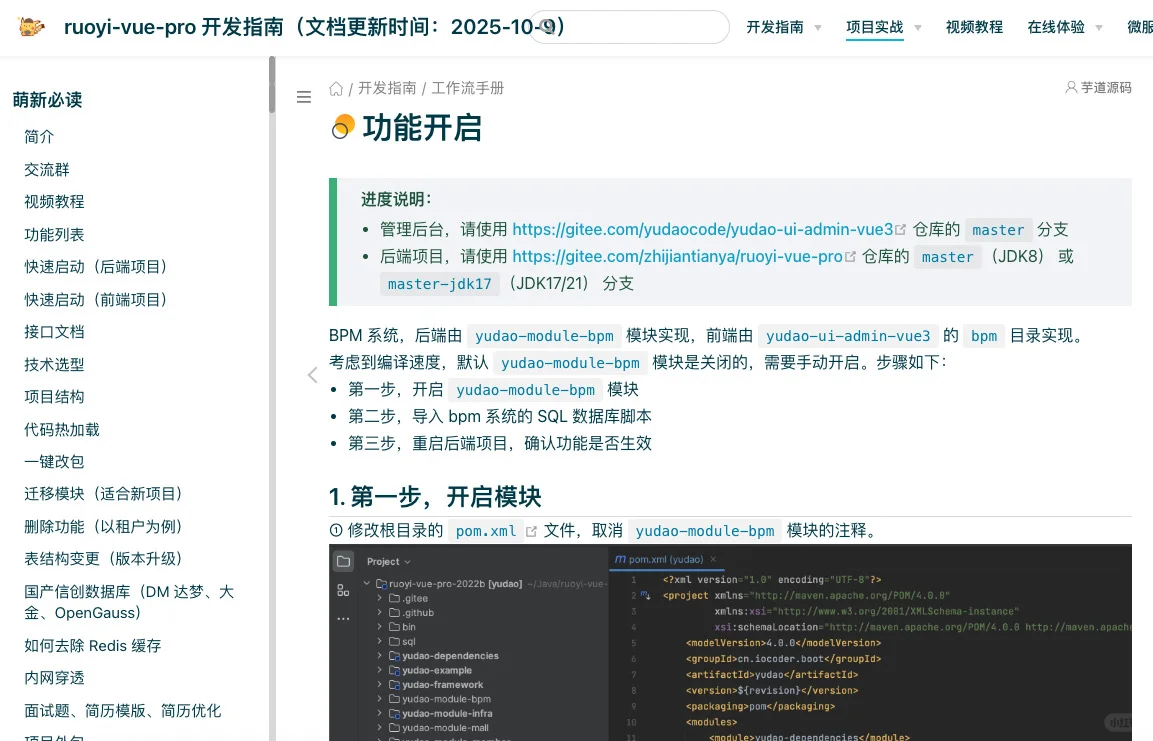Open the yudao-ui-admin-vue3 gitee link
1153x741 pixels.
pos(702,229)
